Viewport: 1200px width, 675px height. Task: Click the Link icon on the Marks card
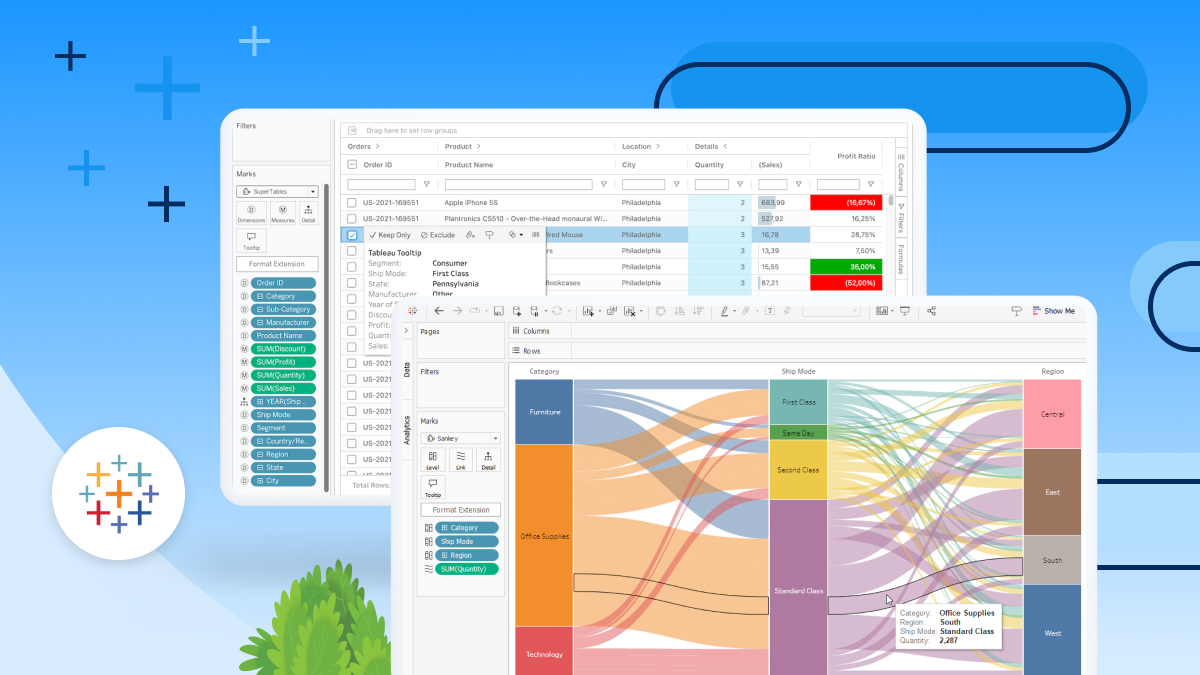click(x=461, y=459)
